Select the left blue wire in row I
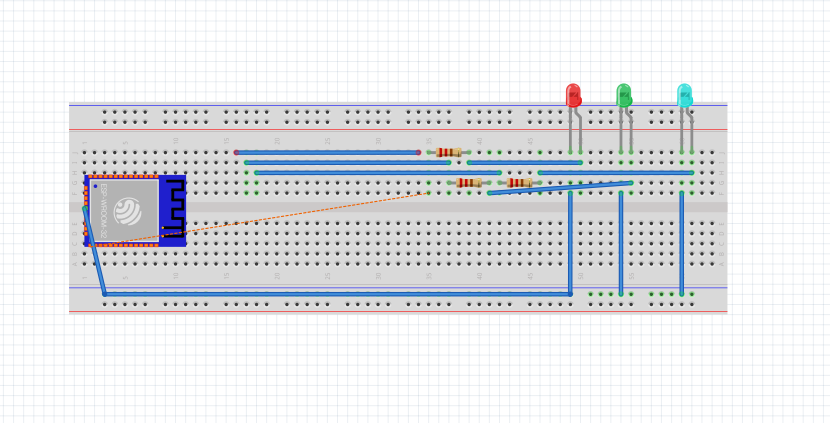The width and height of the screenshot is (830, 423). click(x=348, y=163)
